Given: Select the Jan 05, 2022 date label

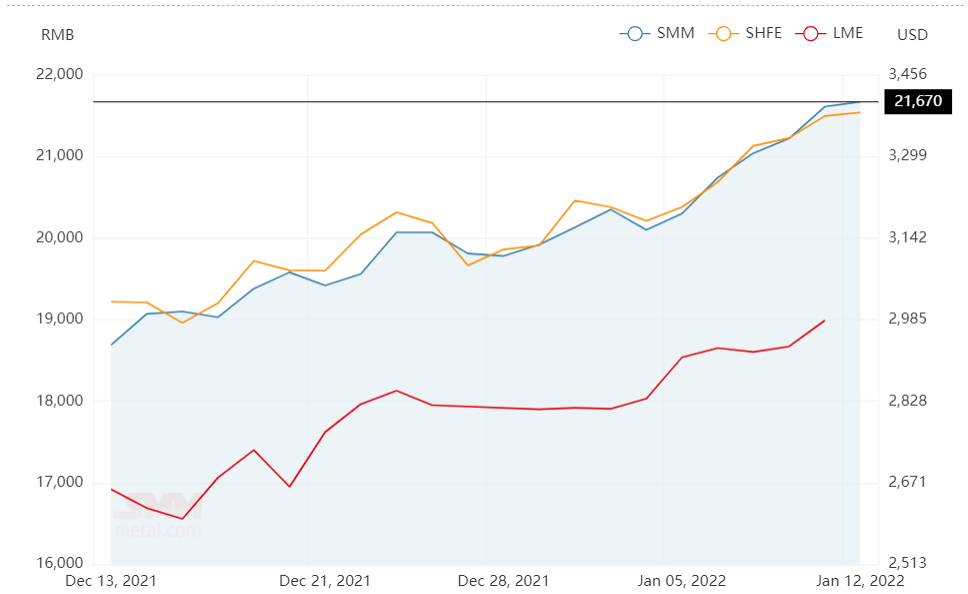Looking at the screenshot, I should (x=682, y=581).
